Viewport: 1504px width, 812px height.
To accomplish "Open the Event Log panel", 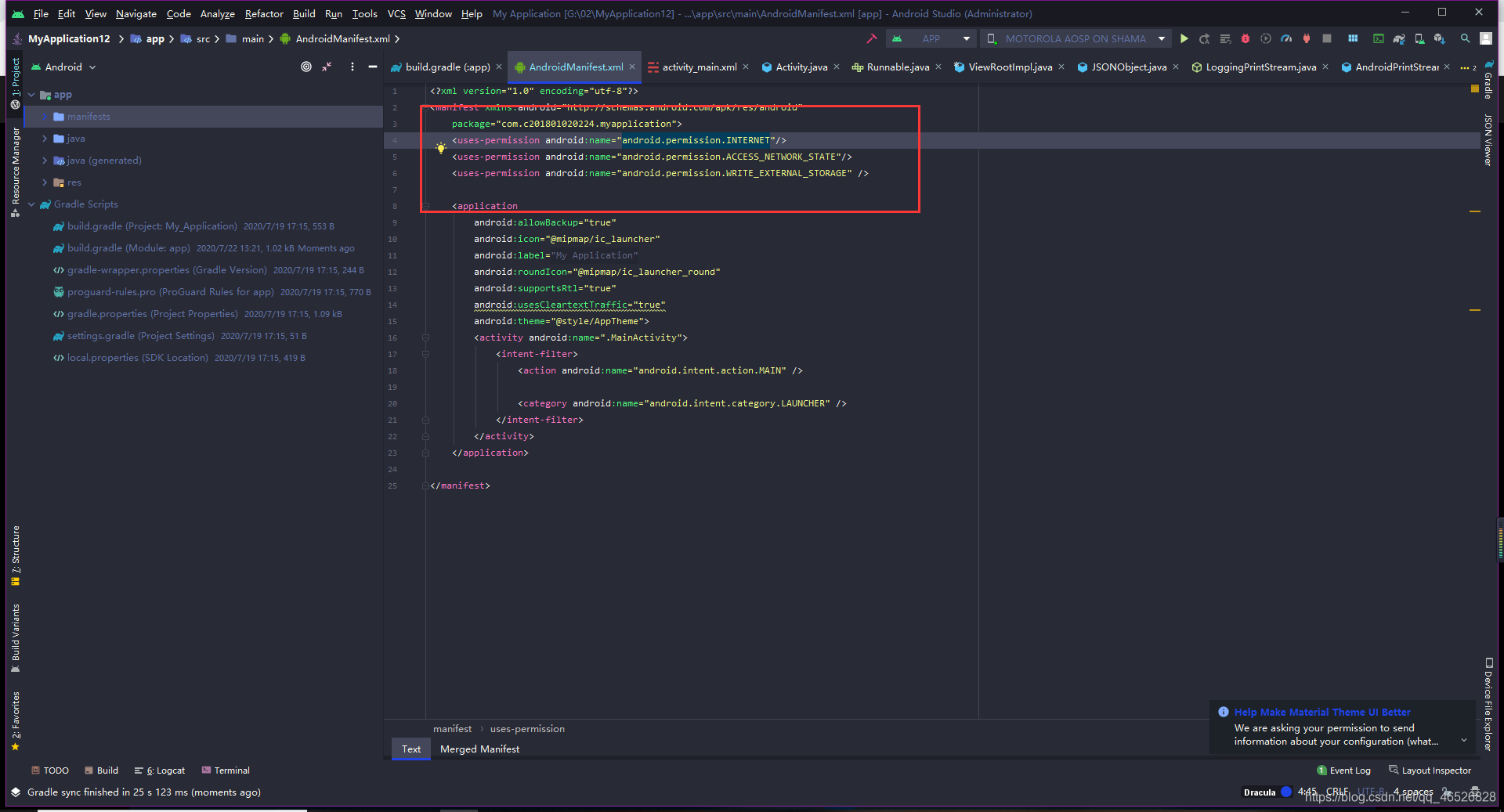I will click(x=1343, y=770).
